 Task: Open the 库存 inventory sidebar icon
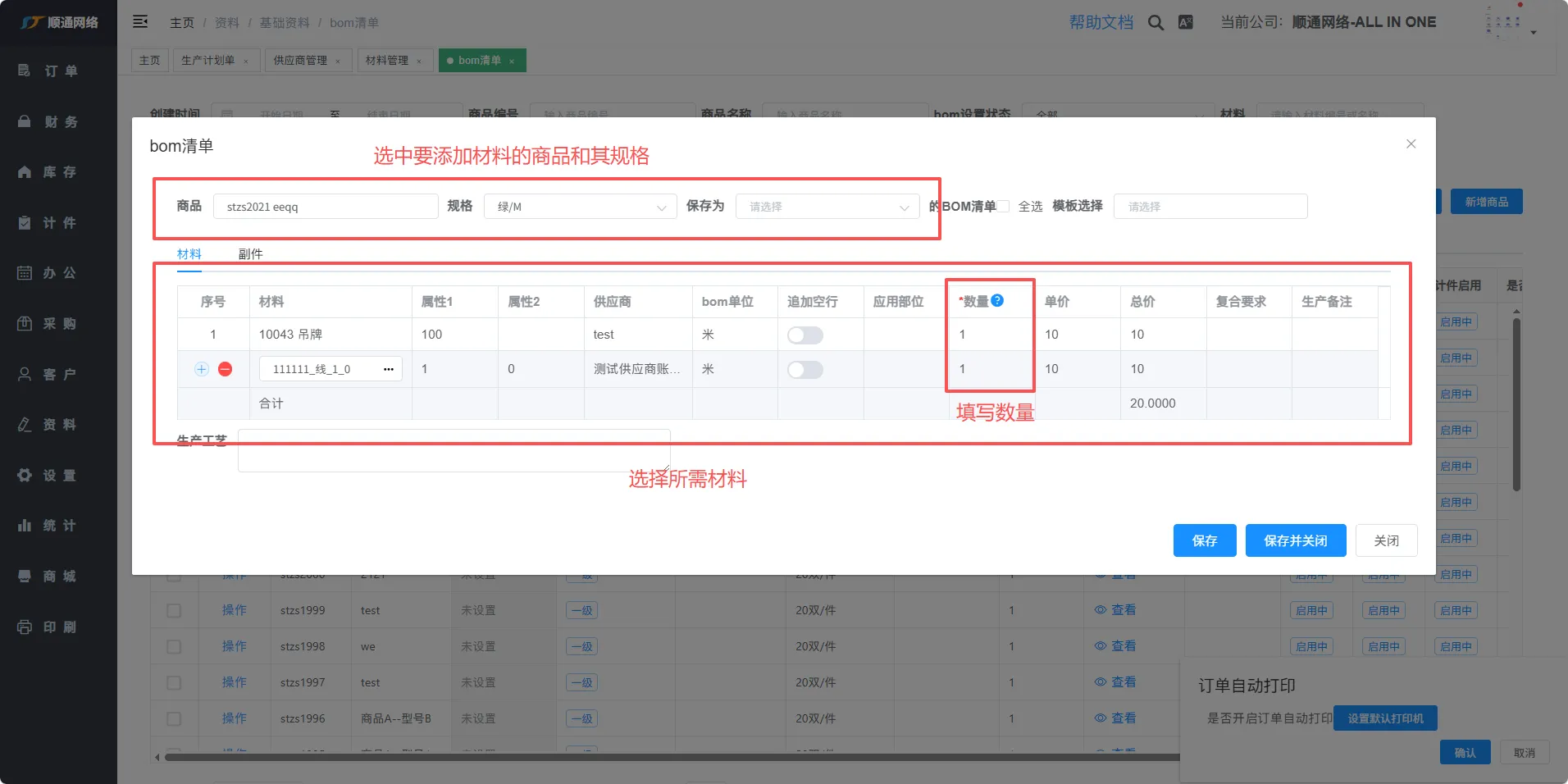[x=25, y=172]
